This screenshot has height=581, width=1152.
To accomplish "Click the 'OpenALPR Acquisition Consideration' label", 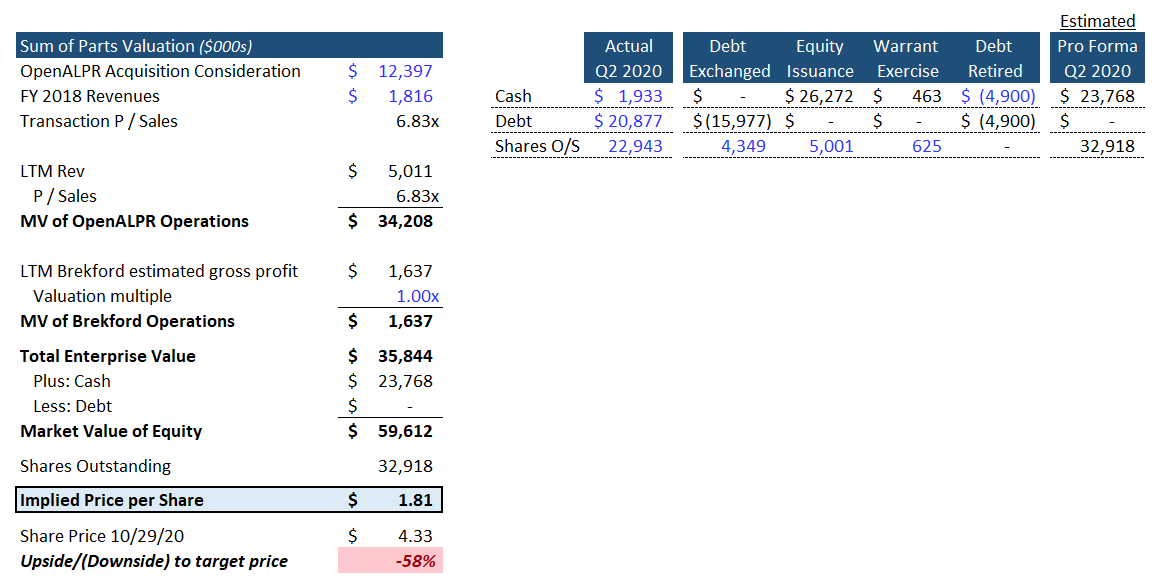I will (160, 71).
